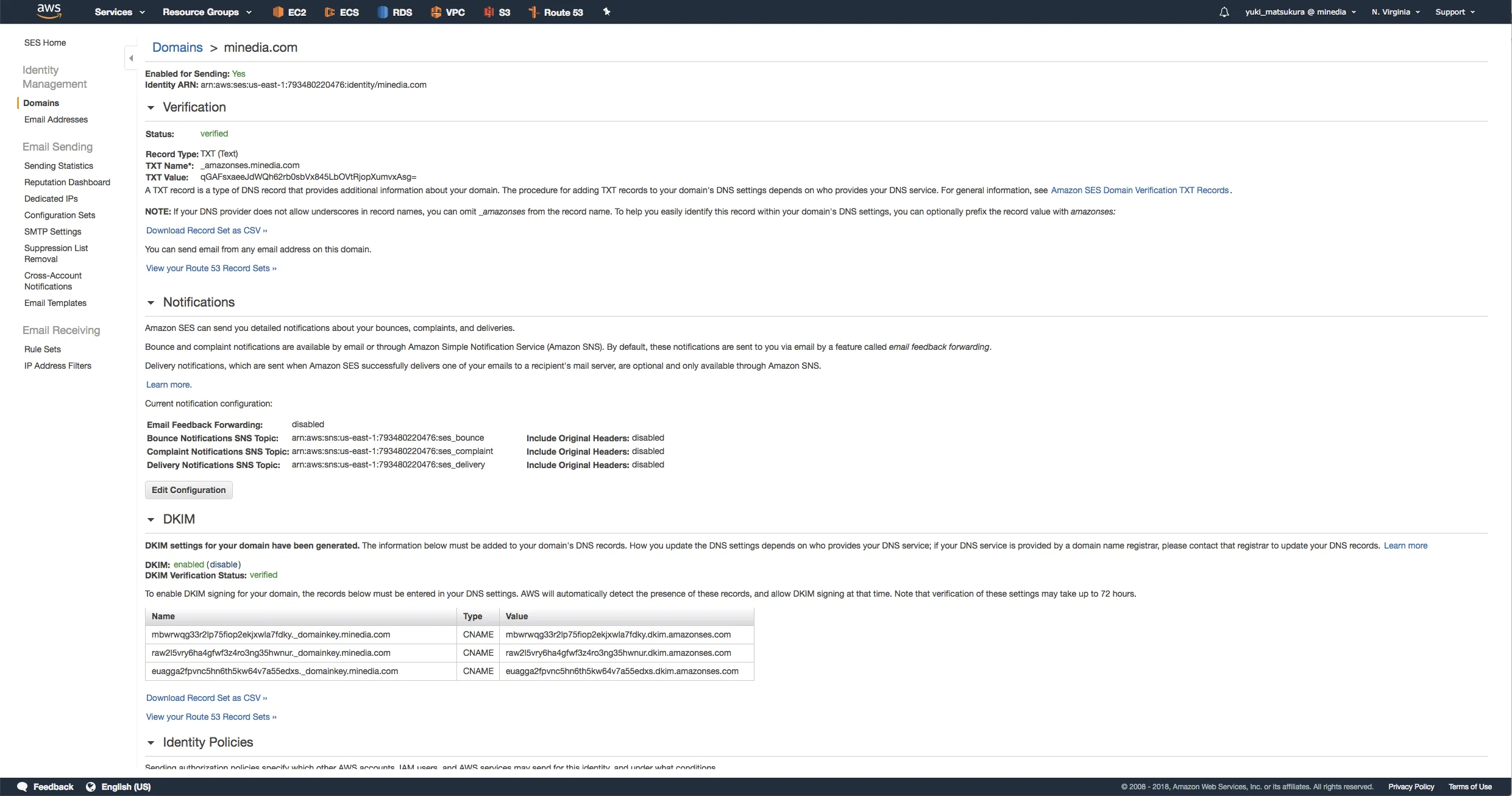Disable DKIM via the disable link
The height and width of the screenshot is (796, 1512).
pyautogui.click(x=224, y=564)
